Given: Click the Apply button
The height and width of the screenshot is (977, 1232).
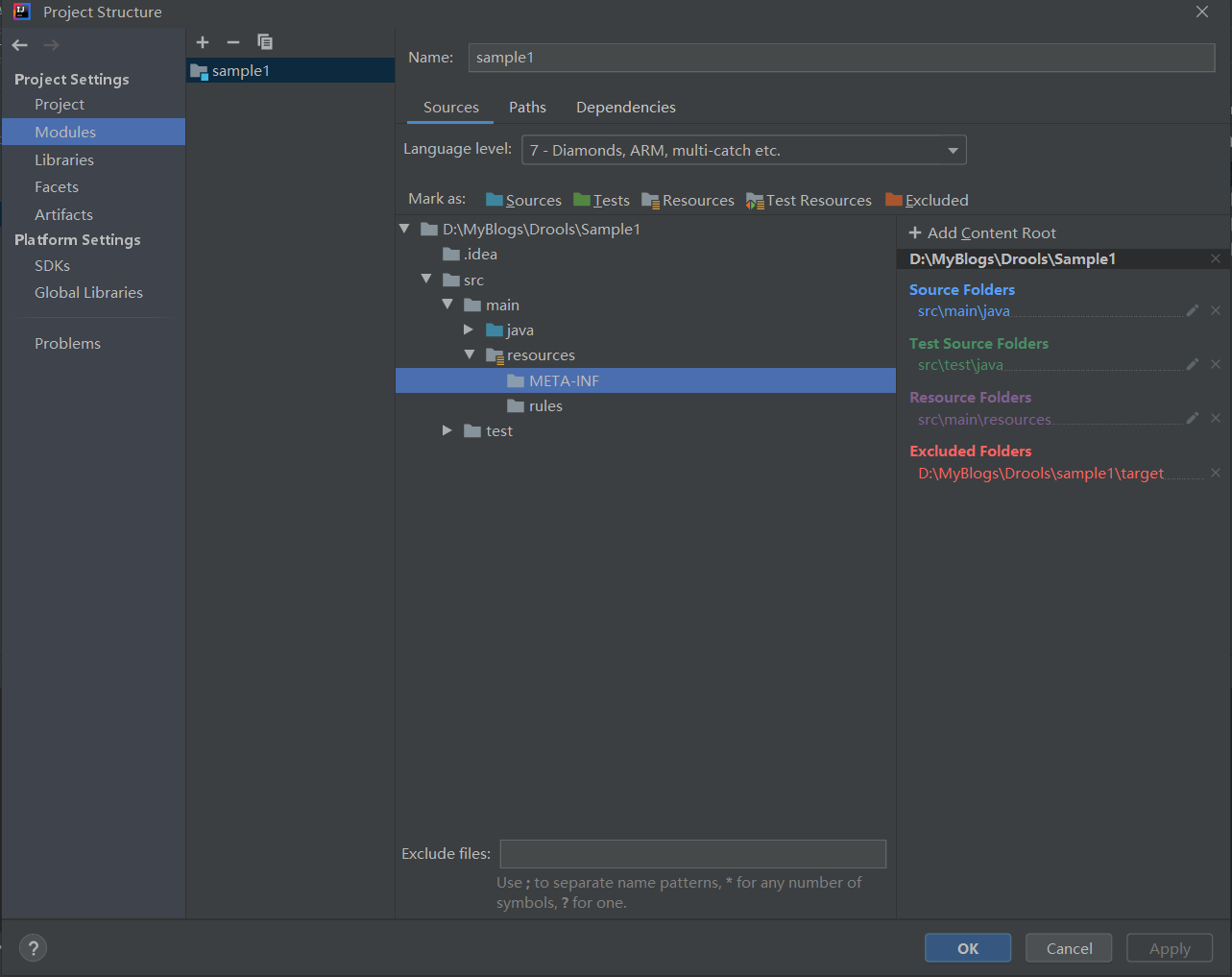Looking at the screenshot, I should (1170, 948).
